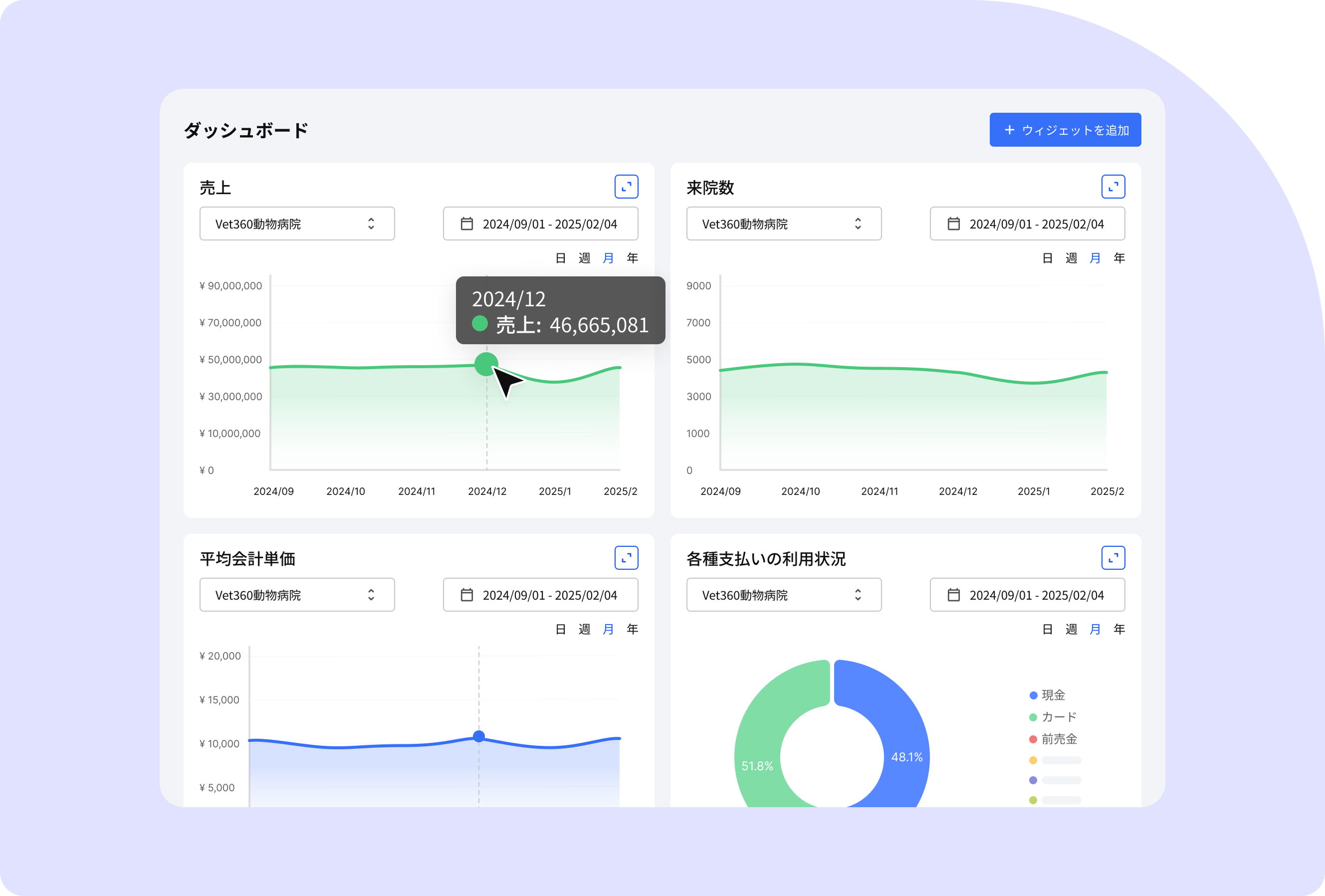The image size is (1325, 896).
Task: Open the date range picker in 来院数 widget
Action: click(1027, 224)
